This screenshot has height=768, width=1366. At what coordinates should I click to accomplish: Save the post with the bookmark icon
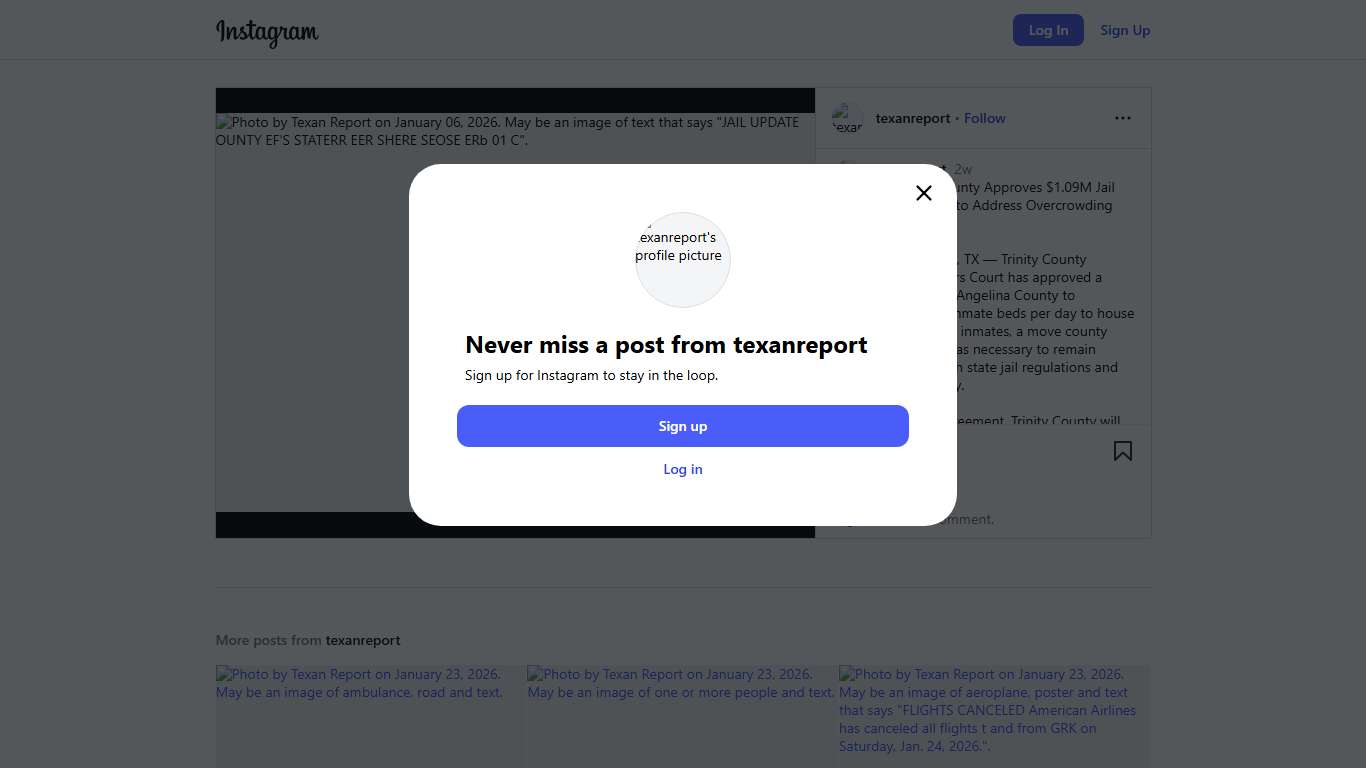pos(1122,451)
